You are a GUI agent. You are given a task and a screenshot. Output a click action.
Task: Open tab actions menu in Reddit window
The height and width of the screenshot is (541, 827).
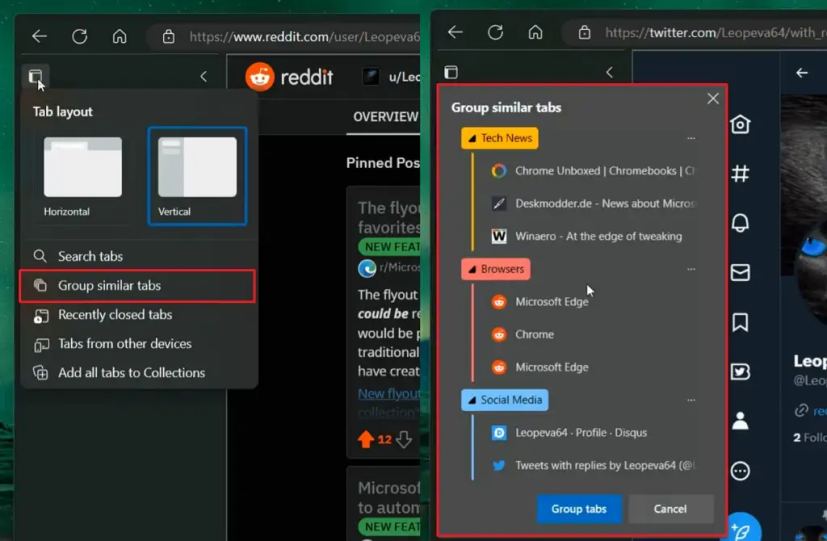(x=35, y=76)
